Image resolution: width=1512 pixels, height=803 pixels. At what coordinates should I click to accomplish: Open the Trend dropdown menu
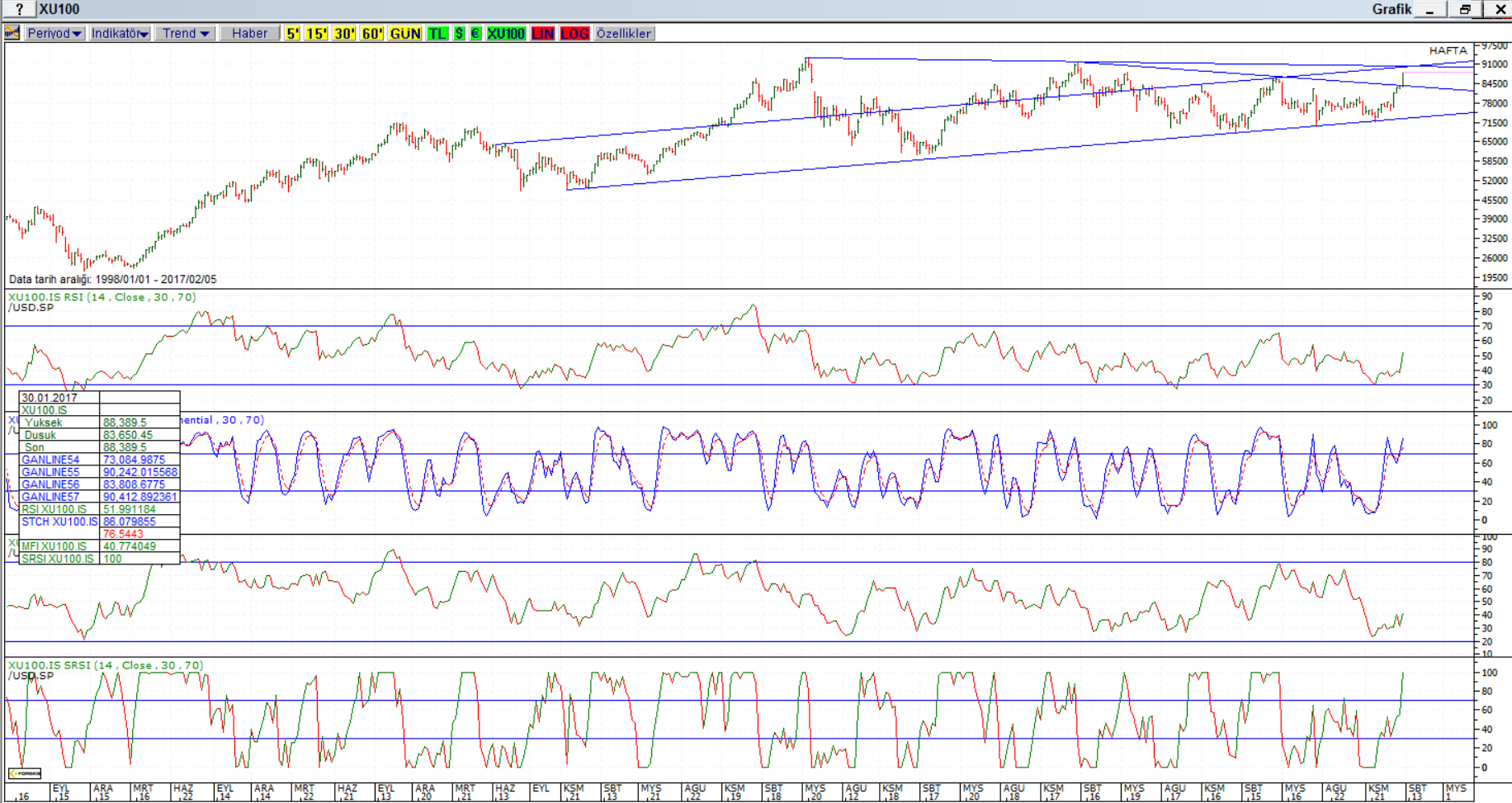tap(185, 34)
